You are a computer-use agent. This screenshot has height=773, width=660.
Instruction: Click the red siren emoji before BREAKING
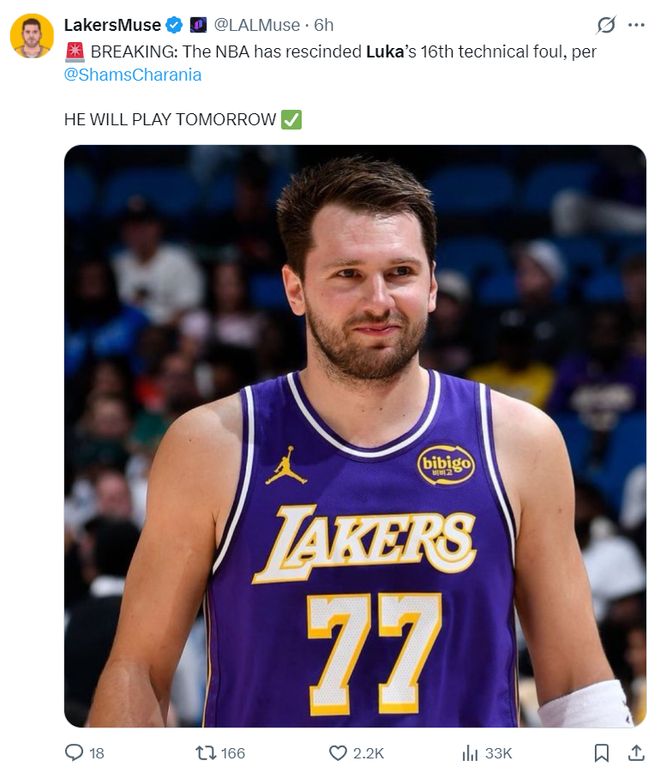(74, 51)
